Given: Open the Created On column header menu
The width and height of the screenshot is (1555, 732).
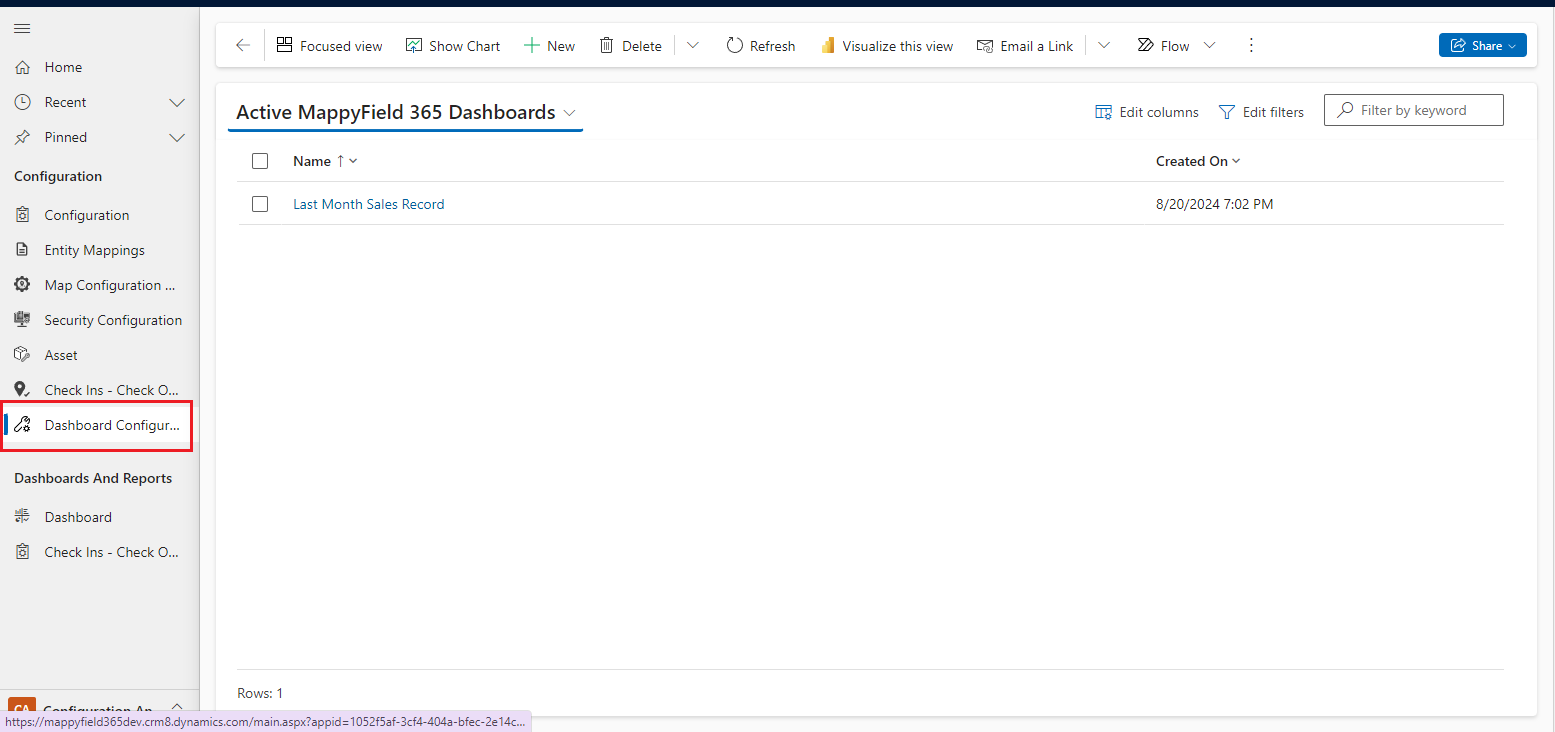Looking at the screenshot, I should pyautogui.click(x=1198, y=161).
